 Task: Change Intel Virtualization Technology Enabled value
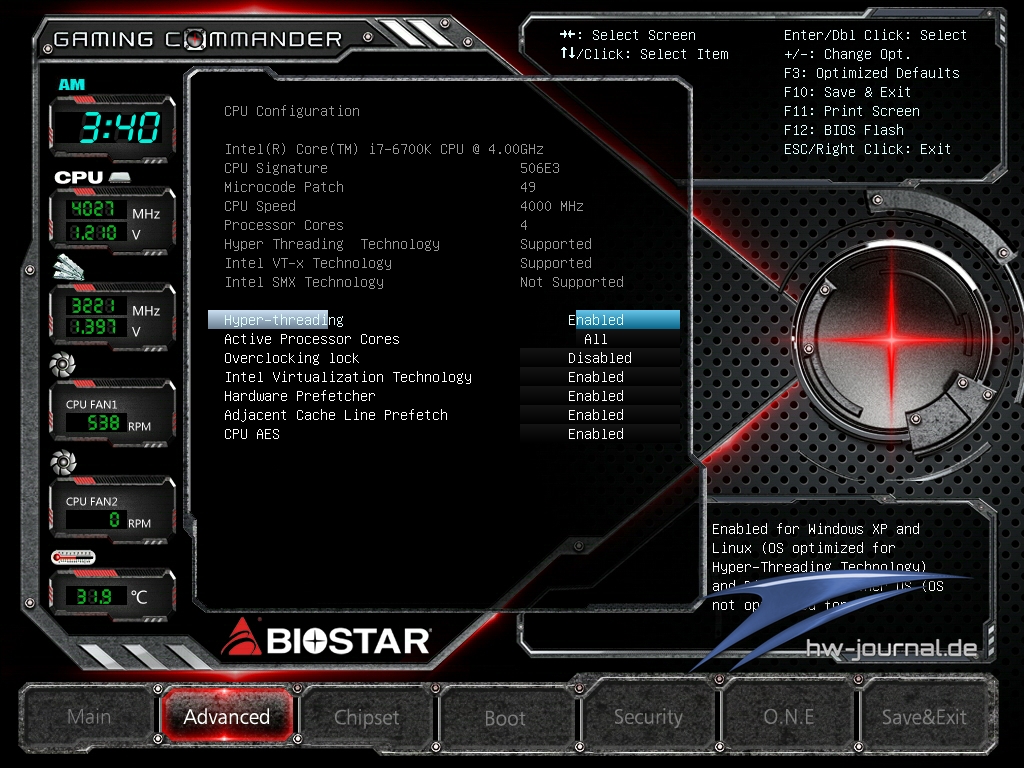point(600,377)
